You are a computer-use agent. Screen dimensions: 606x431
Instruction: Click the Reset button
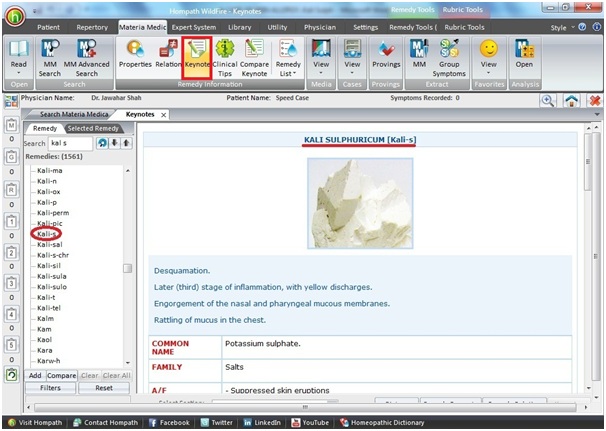pos(104,388)
